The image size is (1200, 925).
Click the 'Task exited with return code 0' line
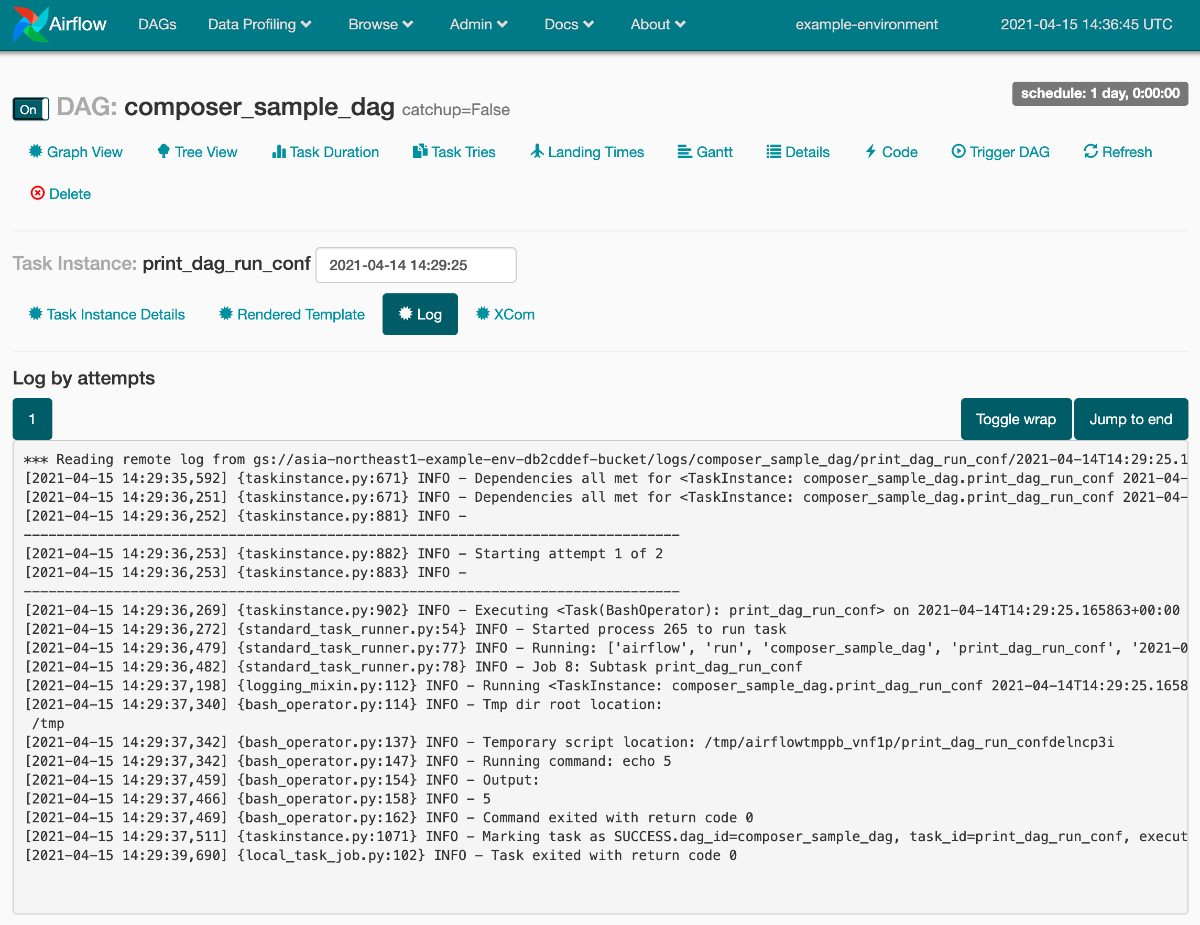pos(380,856)
